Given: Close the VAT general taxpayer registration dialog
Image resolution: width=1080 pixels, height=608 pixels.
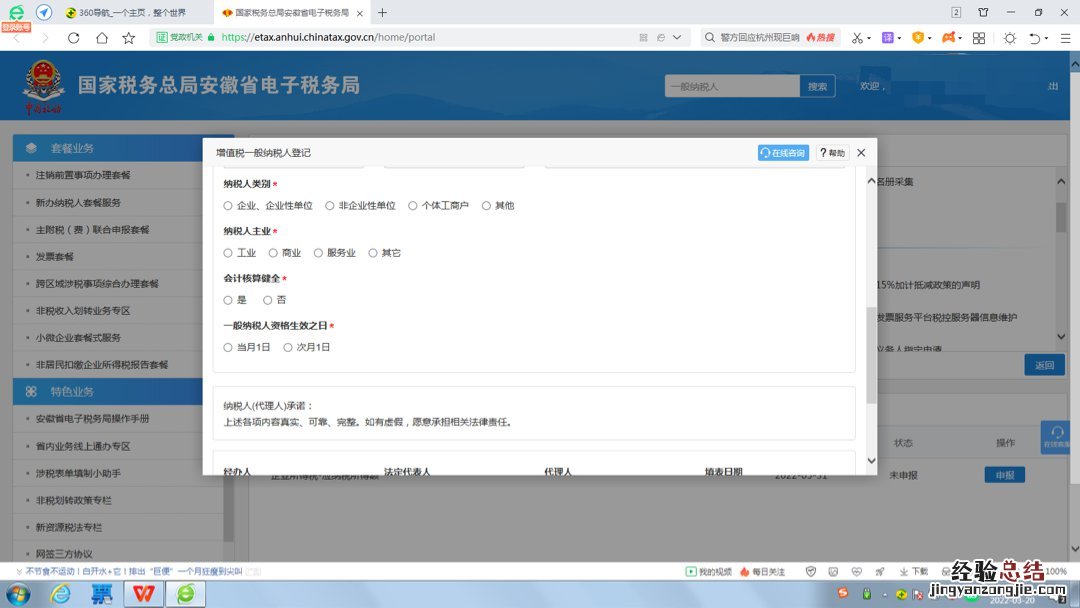Looking at the screenshot, I should [x=861, y=153].
